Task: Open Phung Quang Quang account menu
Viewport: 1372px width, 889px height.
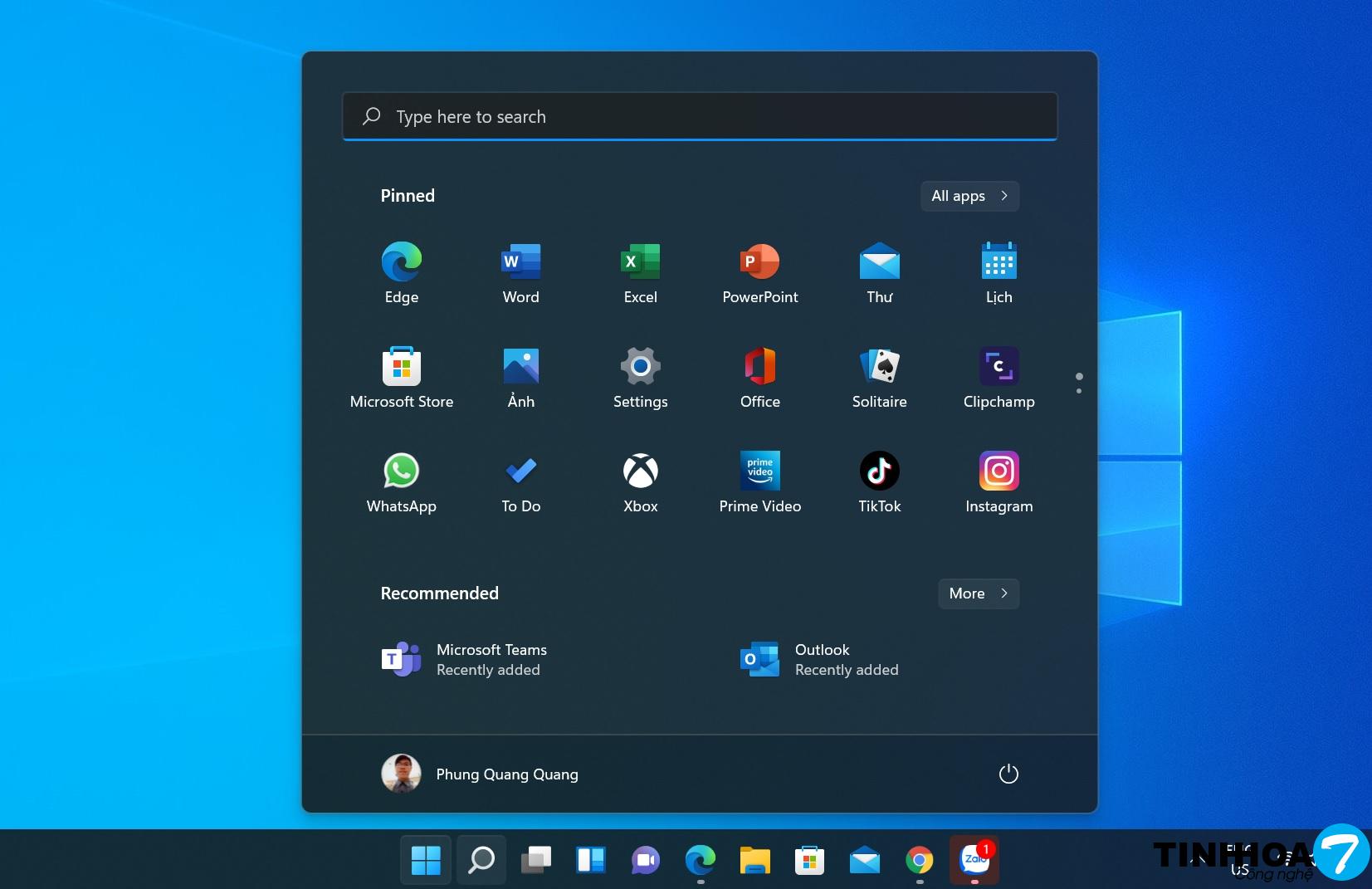Action: (x=480, y=774)
